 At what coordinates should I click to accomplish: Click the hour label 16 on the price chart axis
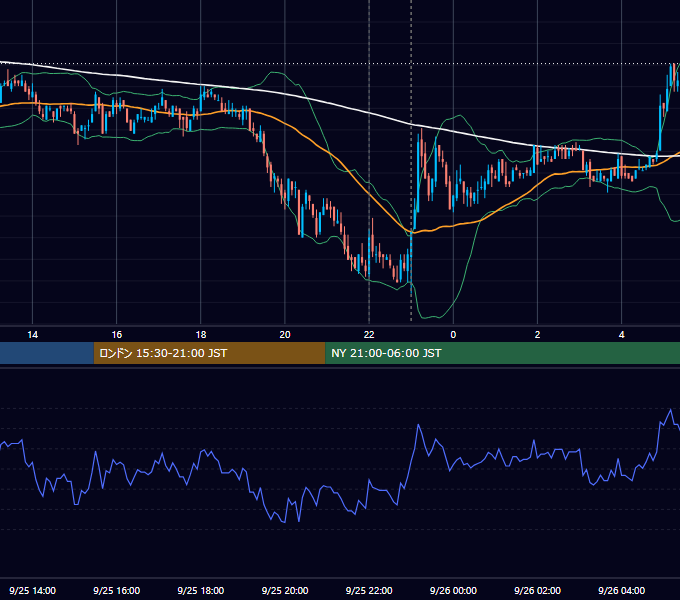tap(117, 335)
